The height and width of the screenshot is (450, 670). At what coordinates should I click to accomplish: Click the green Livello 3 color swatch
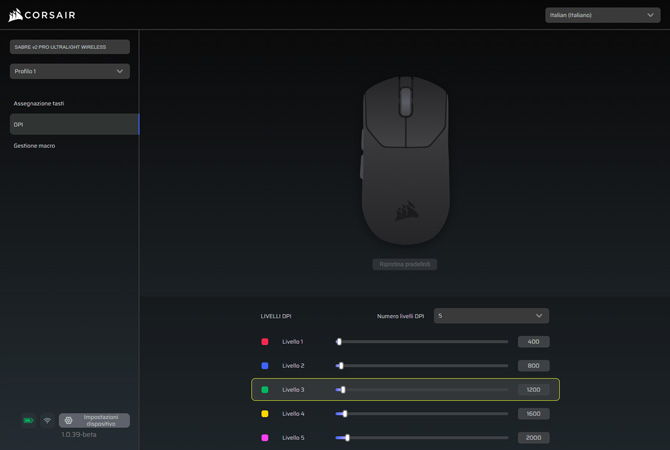point(265,390)
